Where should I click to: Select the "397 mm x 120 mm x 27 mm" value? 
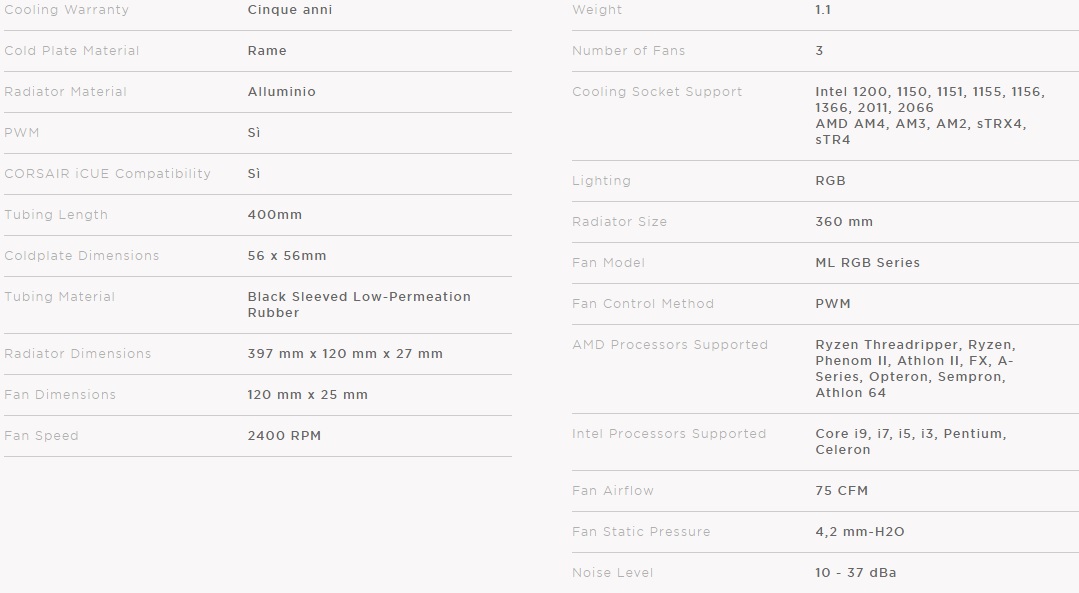(345, 354)
